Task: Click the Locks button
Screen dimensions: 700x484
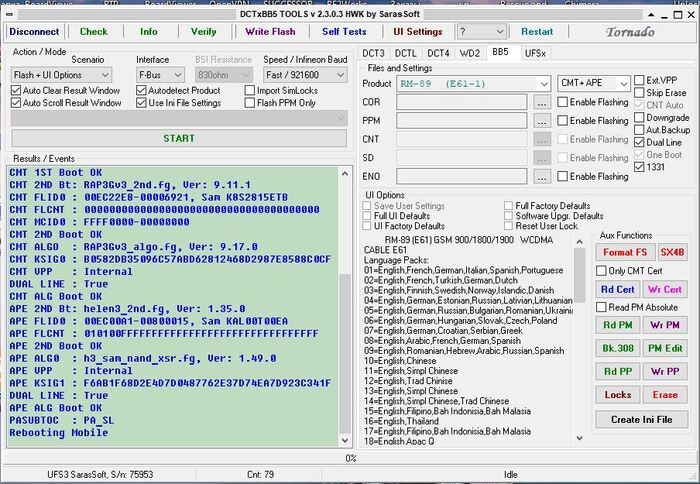Action: pyautogui.click(x=618, y=395)
